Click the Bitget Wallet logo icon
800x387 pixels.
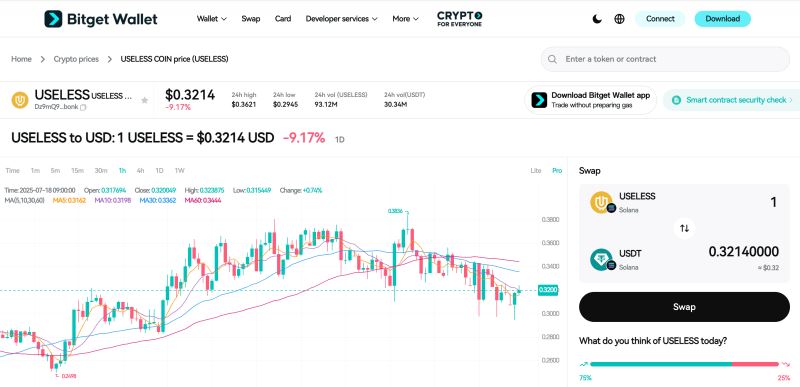coord(53,19)
